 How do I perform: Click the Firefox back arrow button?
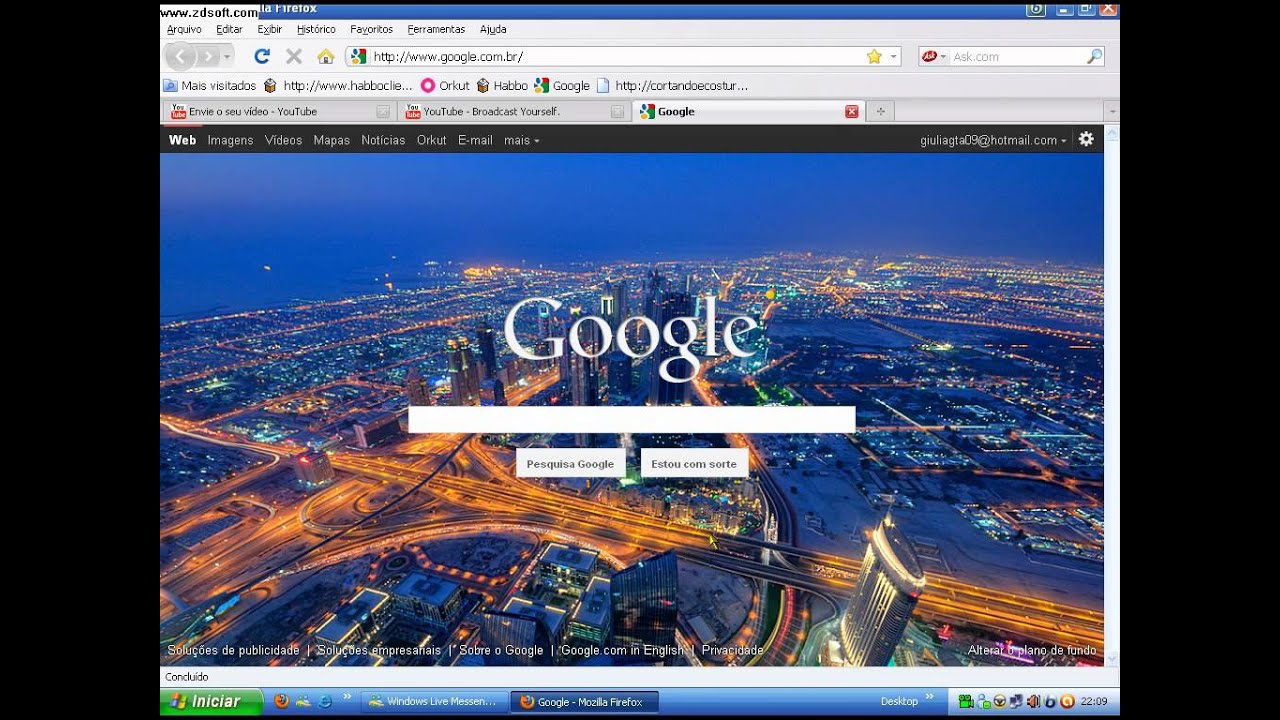click(181, 57)
